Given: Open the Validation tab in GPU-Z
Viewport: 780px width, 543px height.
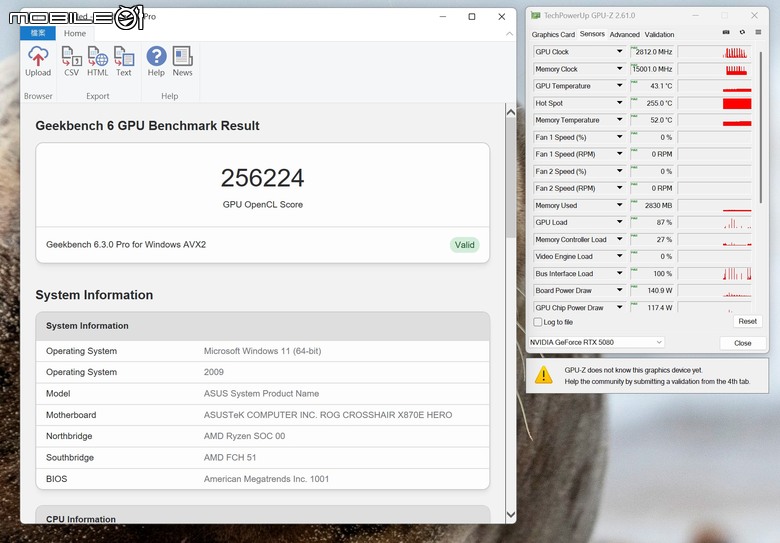Looking at the screenshot, I should 659,34.
